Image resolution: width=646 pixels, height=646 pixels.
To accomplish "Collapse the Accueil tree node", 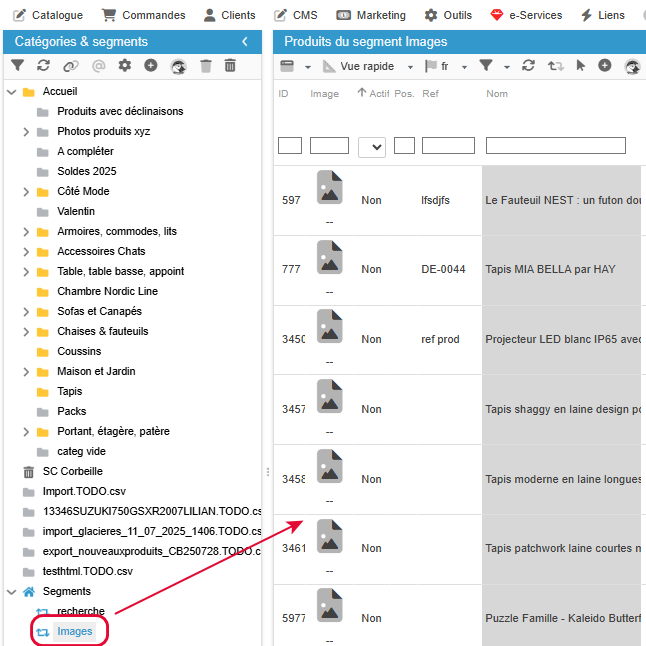I will coord(12,92).
